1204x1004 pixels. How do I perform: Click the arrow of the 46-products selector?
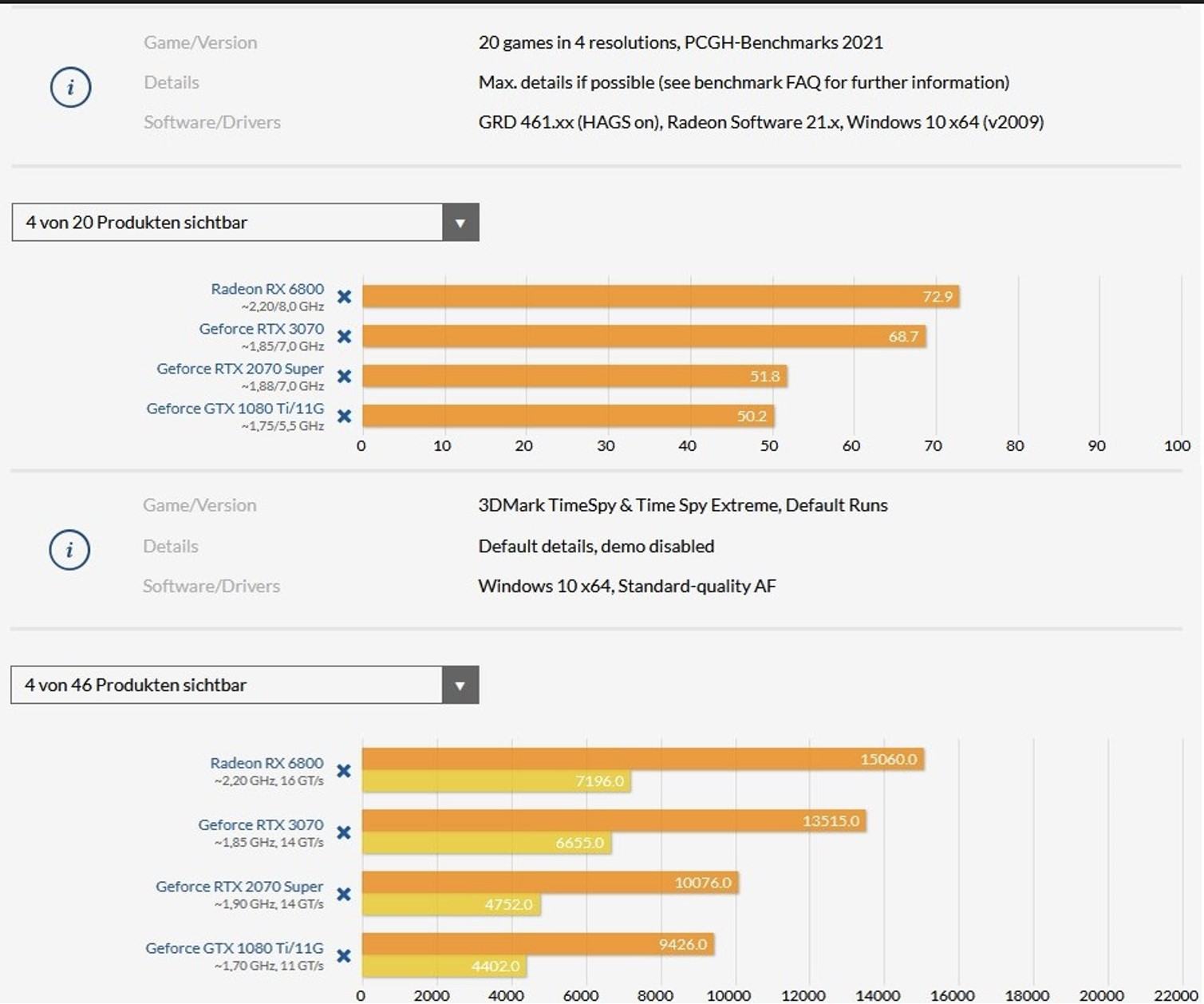460,686
